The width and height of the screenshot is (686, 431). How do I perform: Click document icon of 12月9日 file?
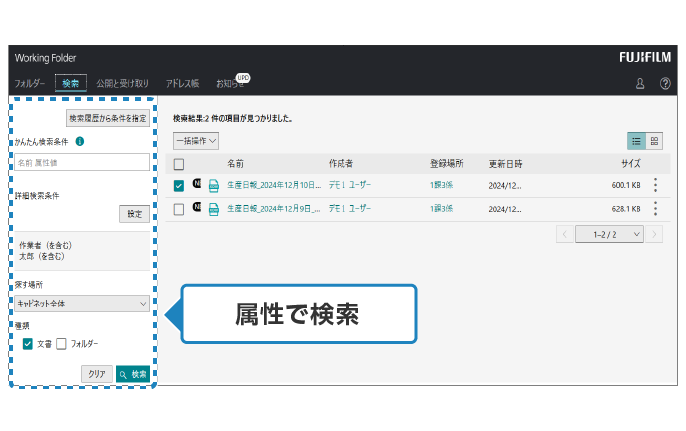tap(214, 209)
